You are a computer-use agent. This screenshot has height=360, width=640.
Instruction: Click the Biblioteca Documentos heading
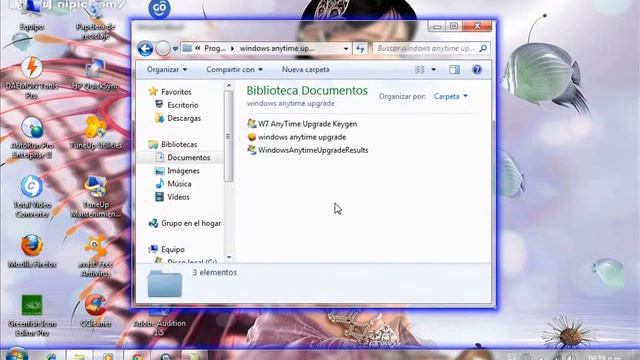(307, 91)
